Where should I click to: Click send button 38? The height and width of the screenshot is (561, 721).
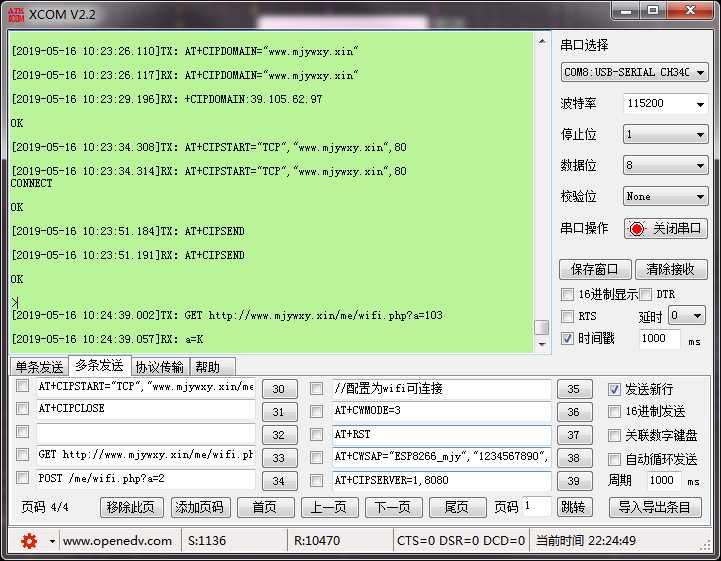pyautogui.click(x=574, y=458)
